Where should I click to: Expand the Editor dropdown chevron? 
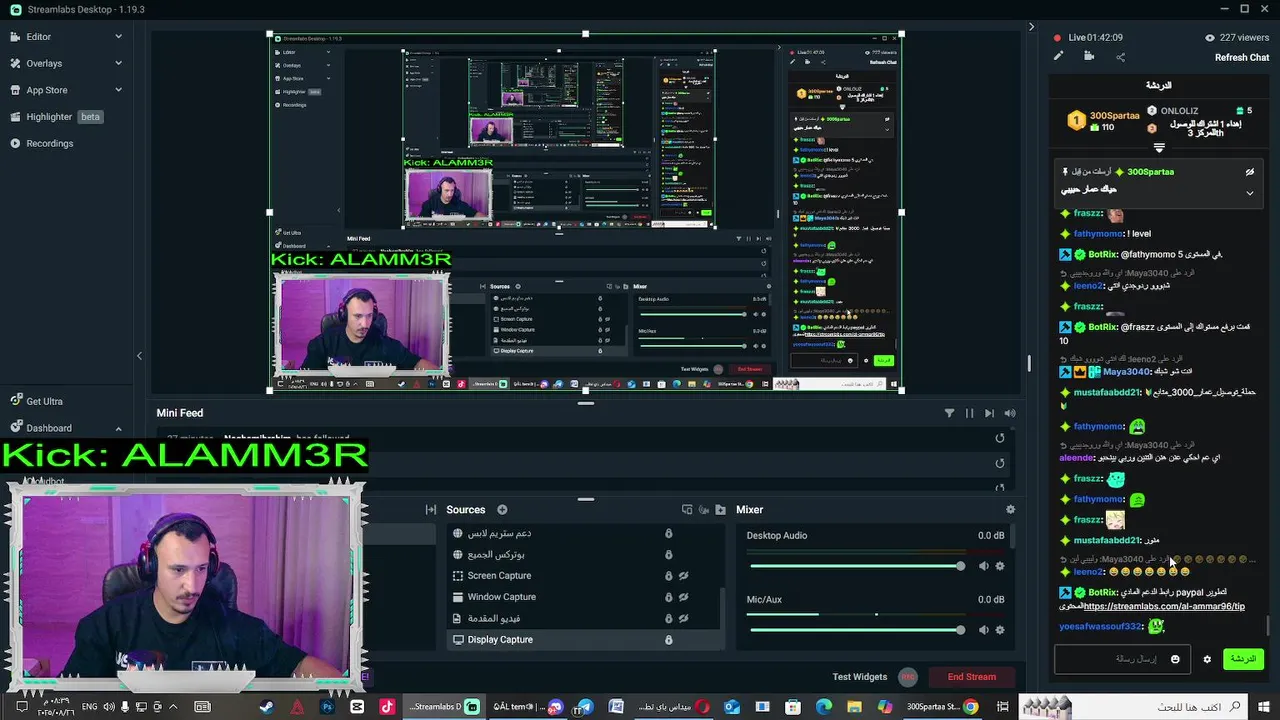click(118, 37)
